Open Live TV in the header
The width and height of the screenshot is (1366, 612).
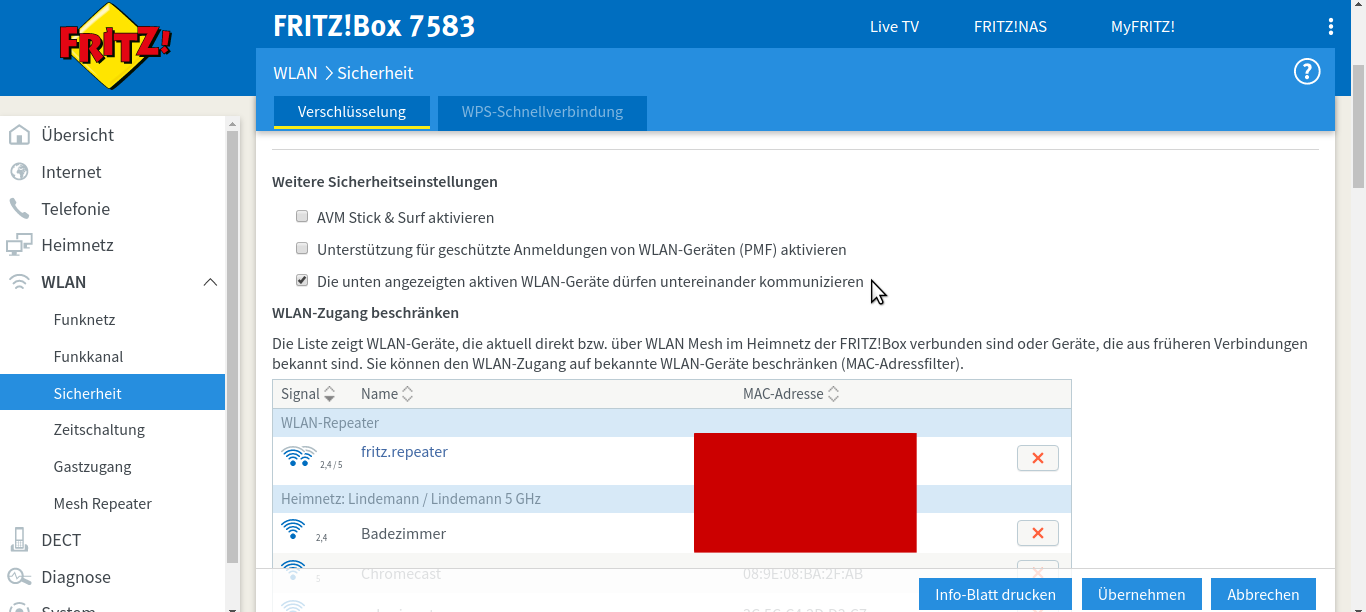(x=894, y=27)
